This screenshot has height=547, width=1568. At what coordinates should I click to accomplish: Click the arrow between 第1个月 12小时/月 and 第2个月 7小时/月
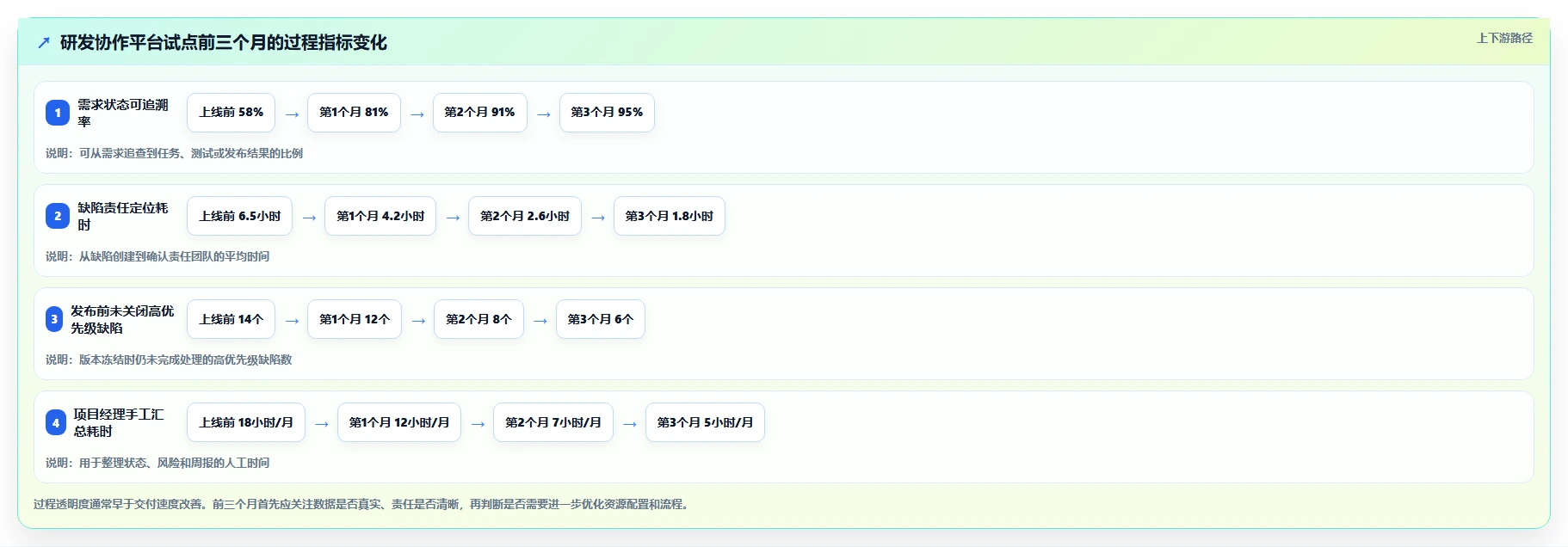coord(478,424)
